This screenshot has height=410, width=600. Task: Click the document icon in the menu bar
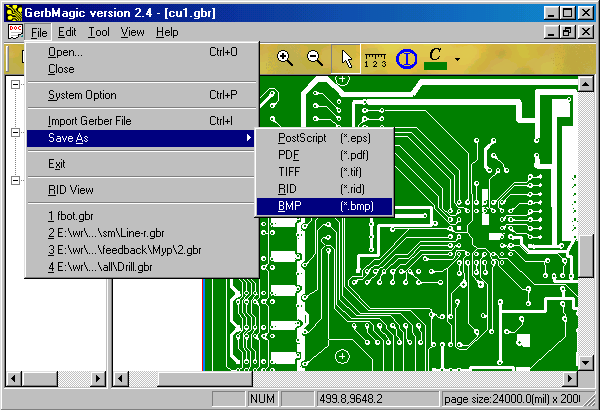click(x=16, y=32)
